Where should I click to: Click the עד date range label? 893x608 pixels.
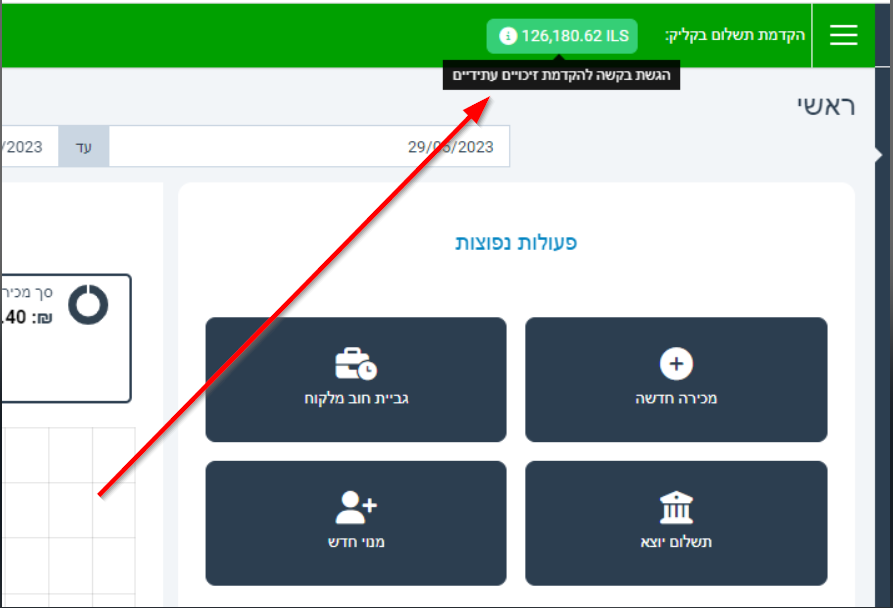pyautogui.click(x=84, y=147)
